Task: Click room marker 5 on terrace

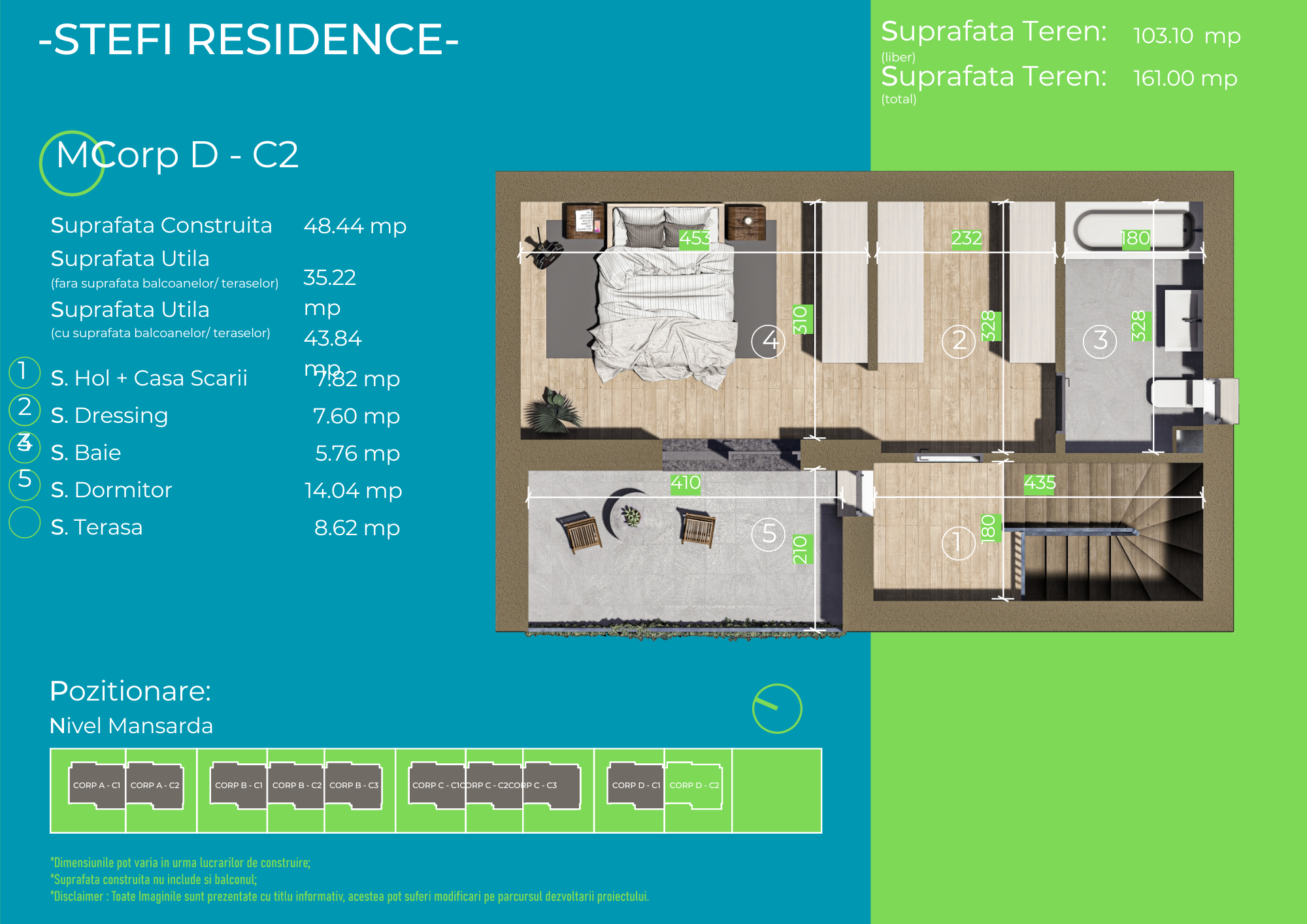Action: click(x=768, y=535)
